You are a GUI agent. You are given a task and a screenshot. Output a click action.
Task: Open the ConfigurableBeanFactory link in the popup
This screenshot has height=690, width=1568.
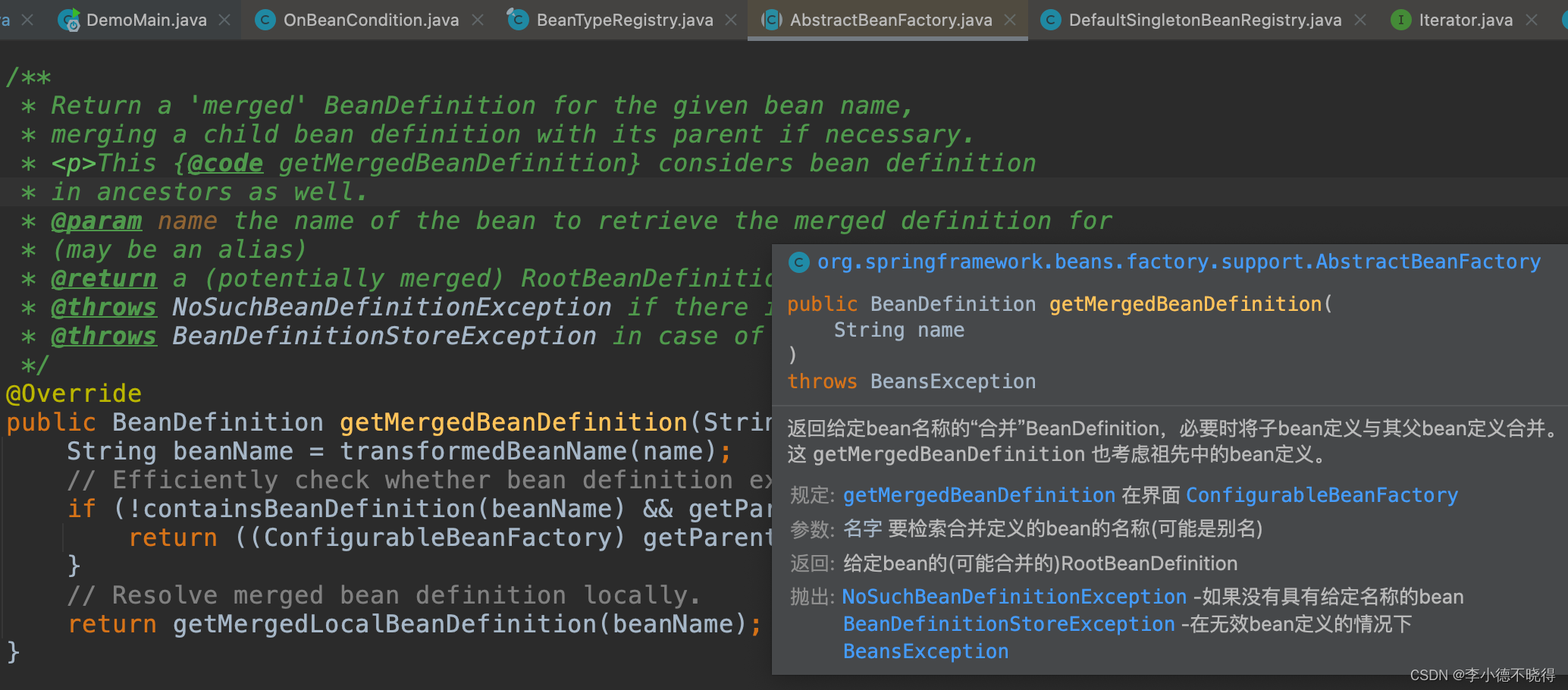(x=1322, y=495)
